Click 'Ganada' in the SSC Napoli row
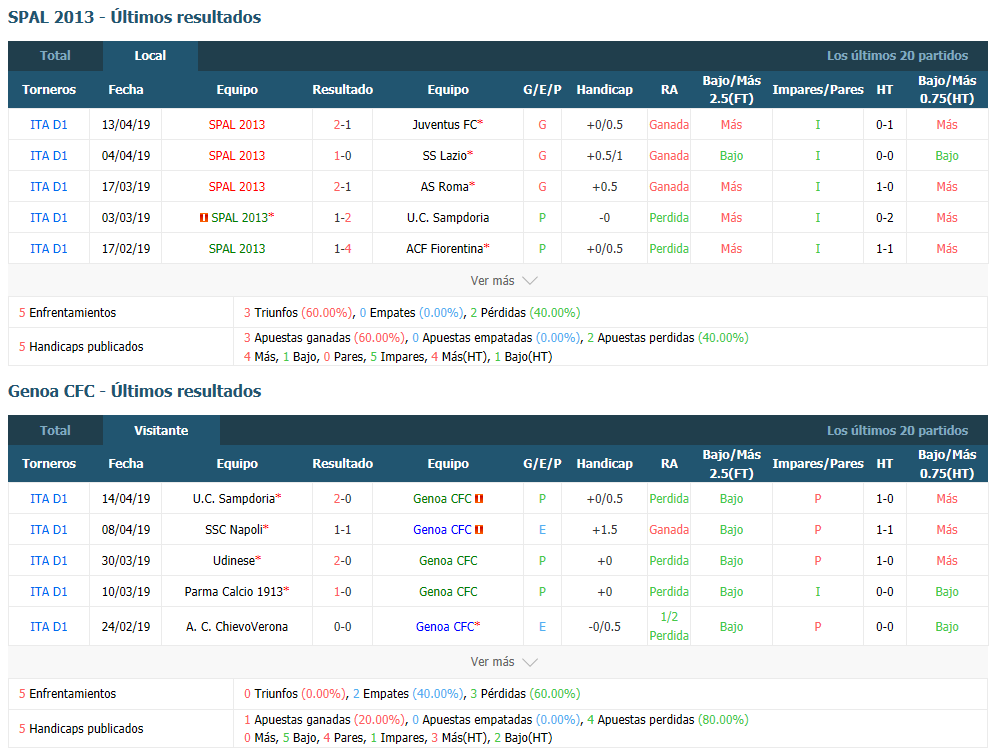This screenshot has width=1001, height=752. pos(669,530)
